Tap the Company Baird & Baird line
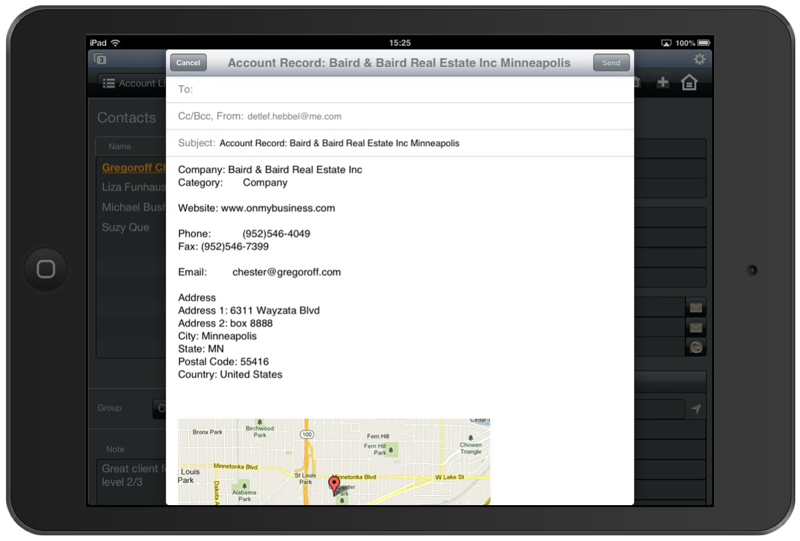Image resolution: width=800 pixels, height=541 pixels. click(270, 169)
